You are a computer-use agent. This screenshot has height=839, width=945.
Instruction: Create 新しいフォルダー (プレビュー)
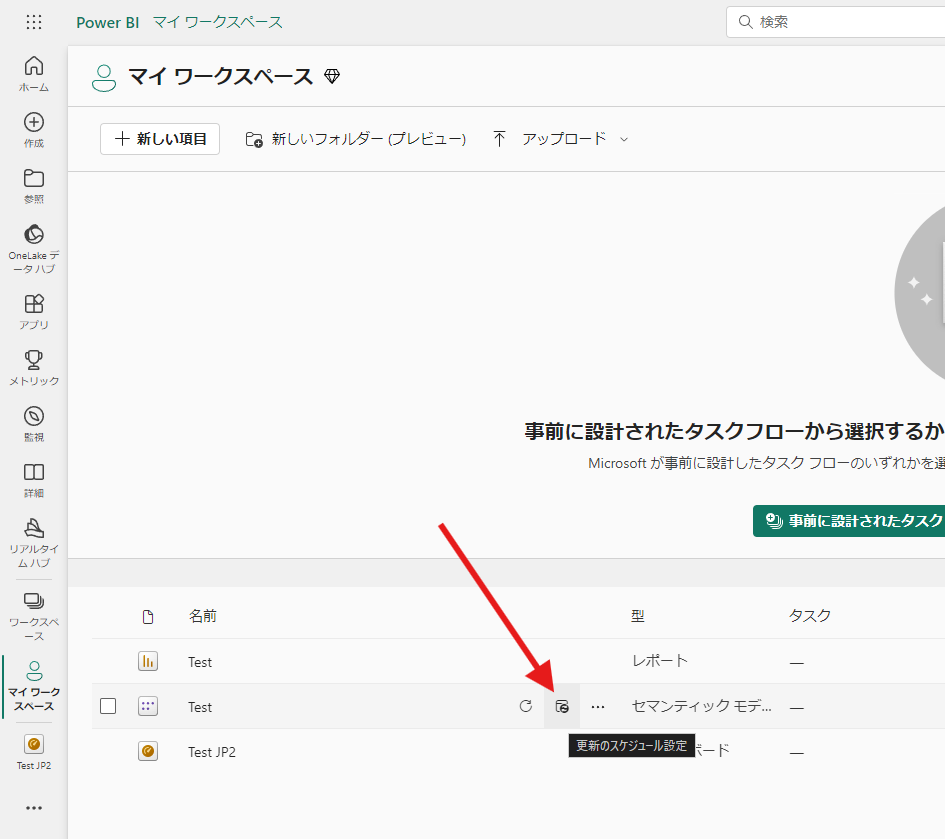[356, 139]
